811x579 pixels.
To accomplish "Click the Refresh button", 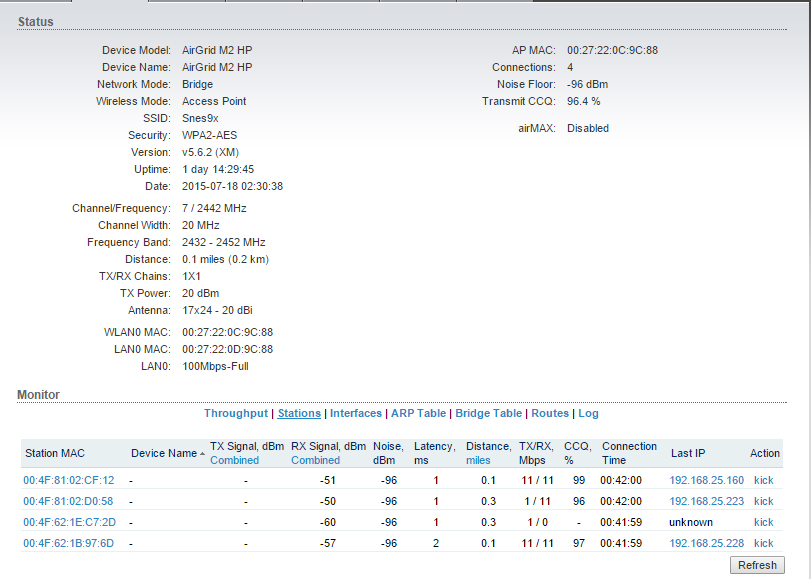I will [x=757, y=565].
